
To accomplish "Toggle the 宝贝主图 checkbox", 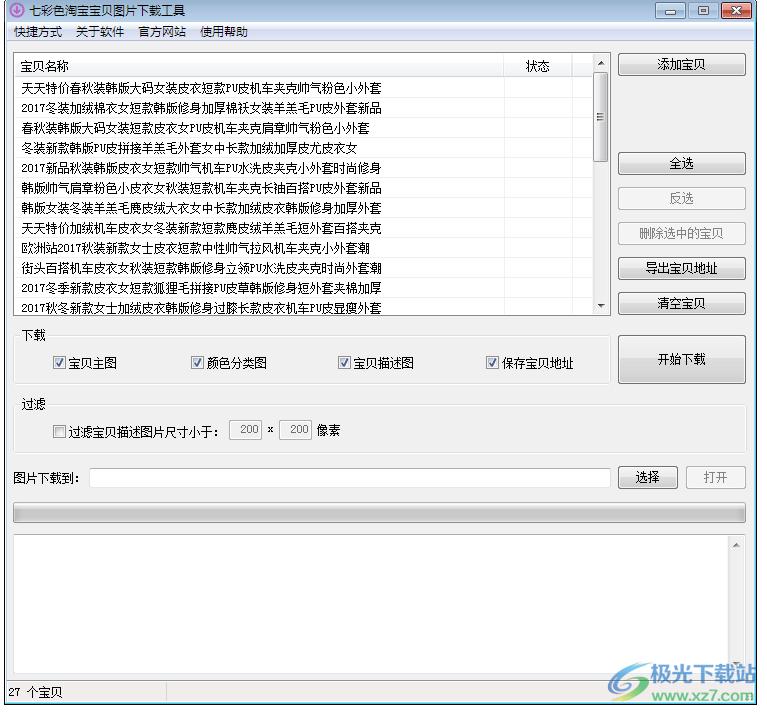I will [60, 363].
